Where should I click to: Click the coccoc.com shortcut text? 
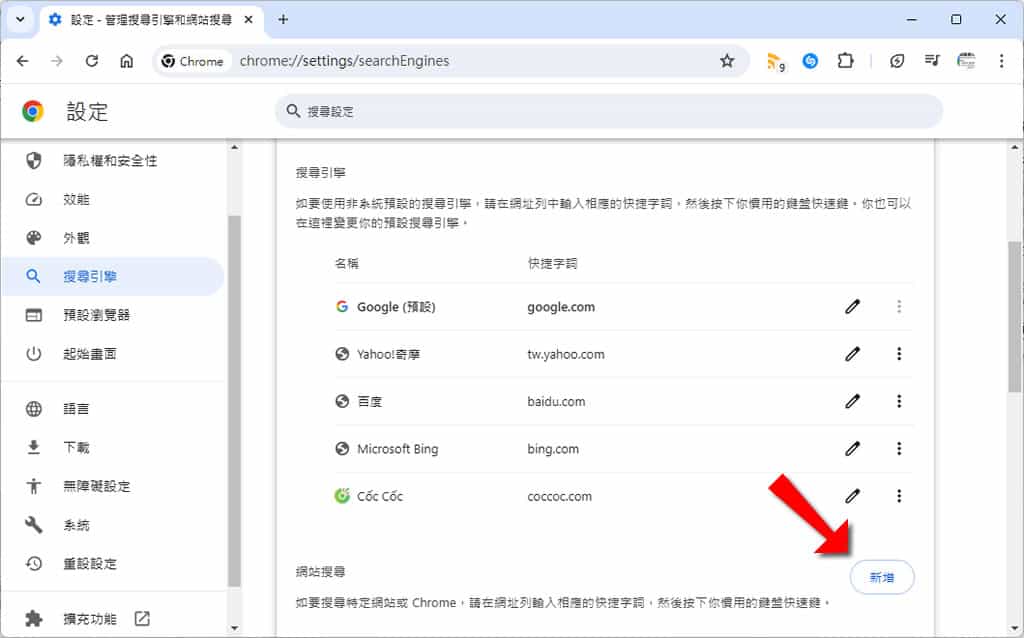[x=560, y=496]
